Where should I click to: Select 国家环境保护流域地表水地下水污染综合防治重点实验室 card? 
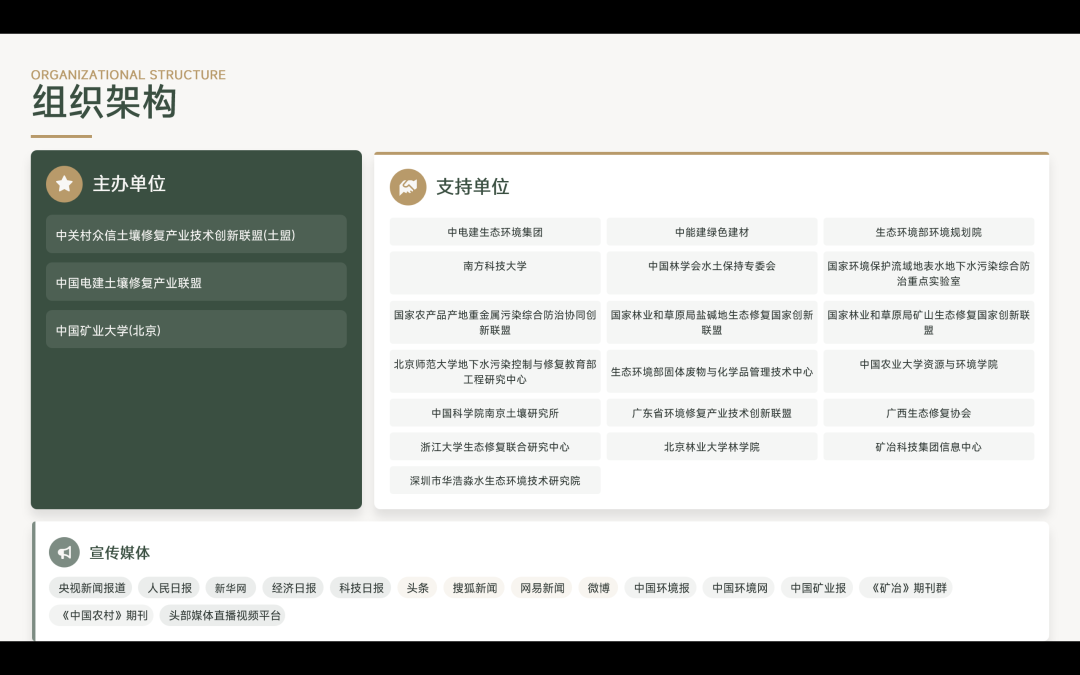coord(928,273)
